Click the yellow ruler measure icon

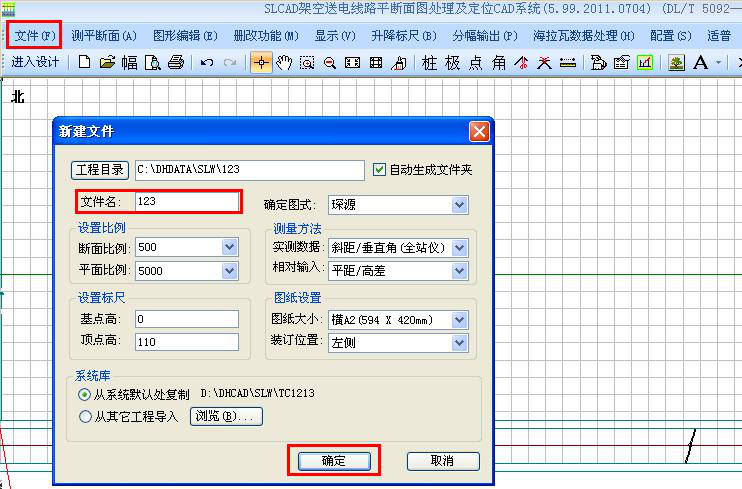point(567,62)
